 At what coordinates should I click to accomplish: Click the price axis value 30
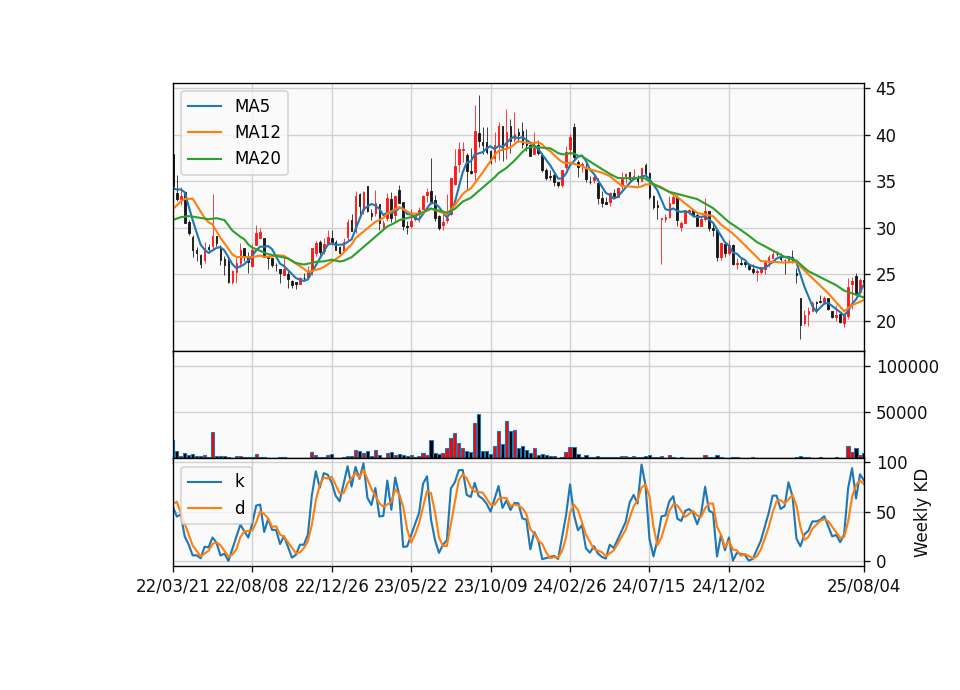[x=885, y=229]
